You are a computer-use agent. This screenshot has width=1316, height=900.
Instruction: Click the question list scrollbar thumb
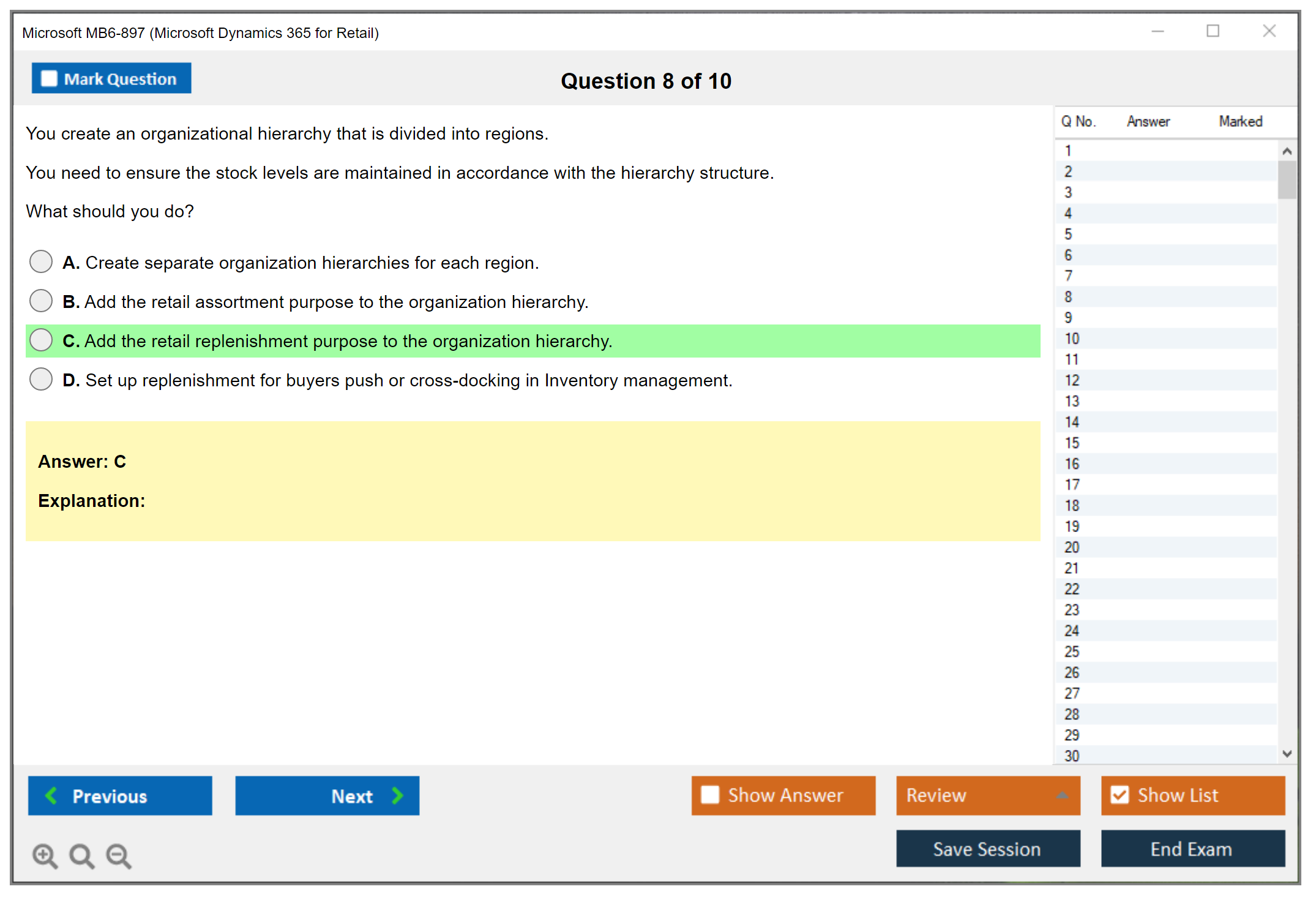coord(1287,179)
